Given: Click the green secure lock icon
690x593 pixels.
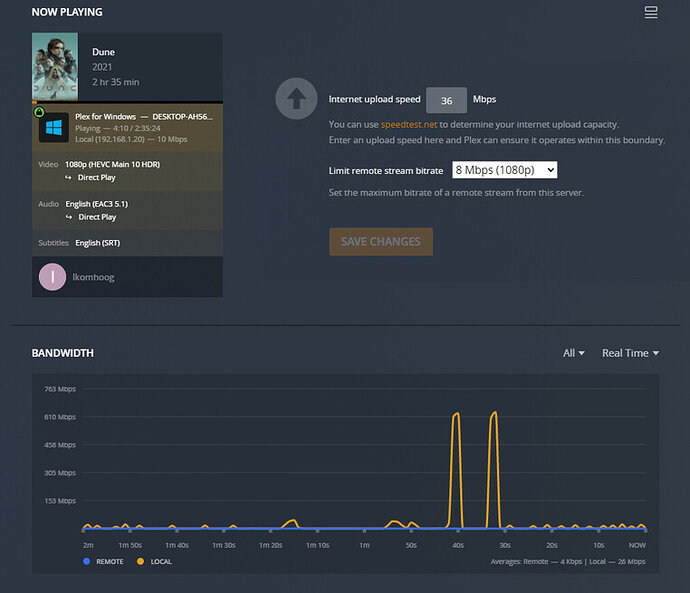Looking at the screenshot, I should pyautogui.click(x=39, y=112).
